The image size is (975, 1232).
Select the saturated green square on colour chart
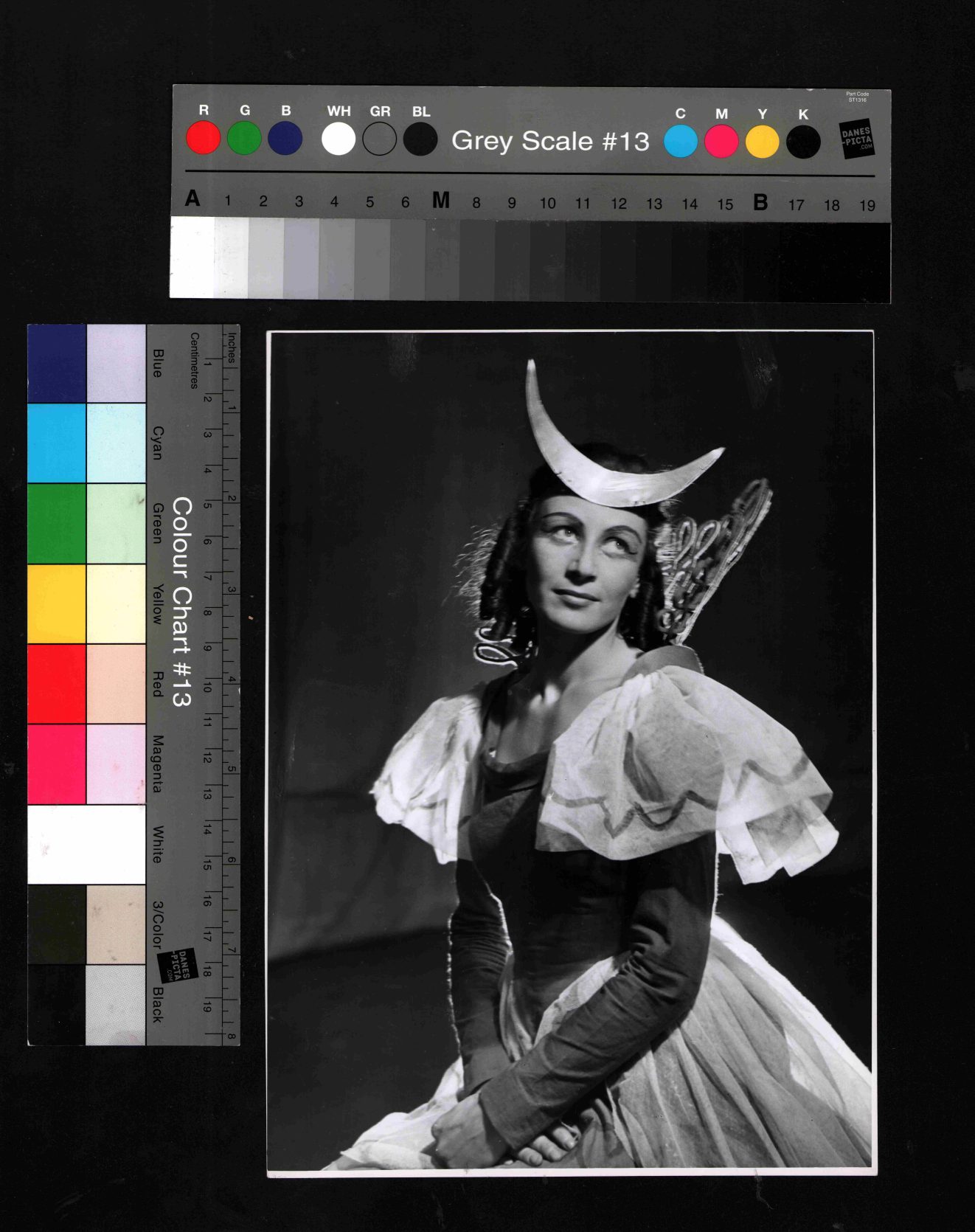click(57, 523)
